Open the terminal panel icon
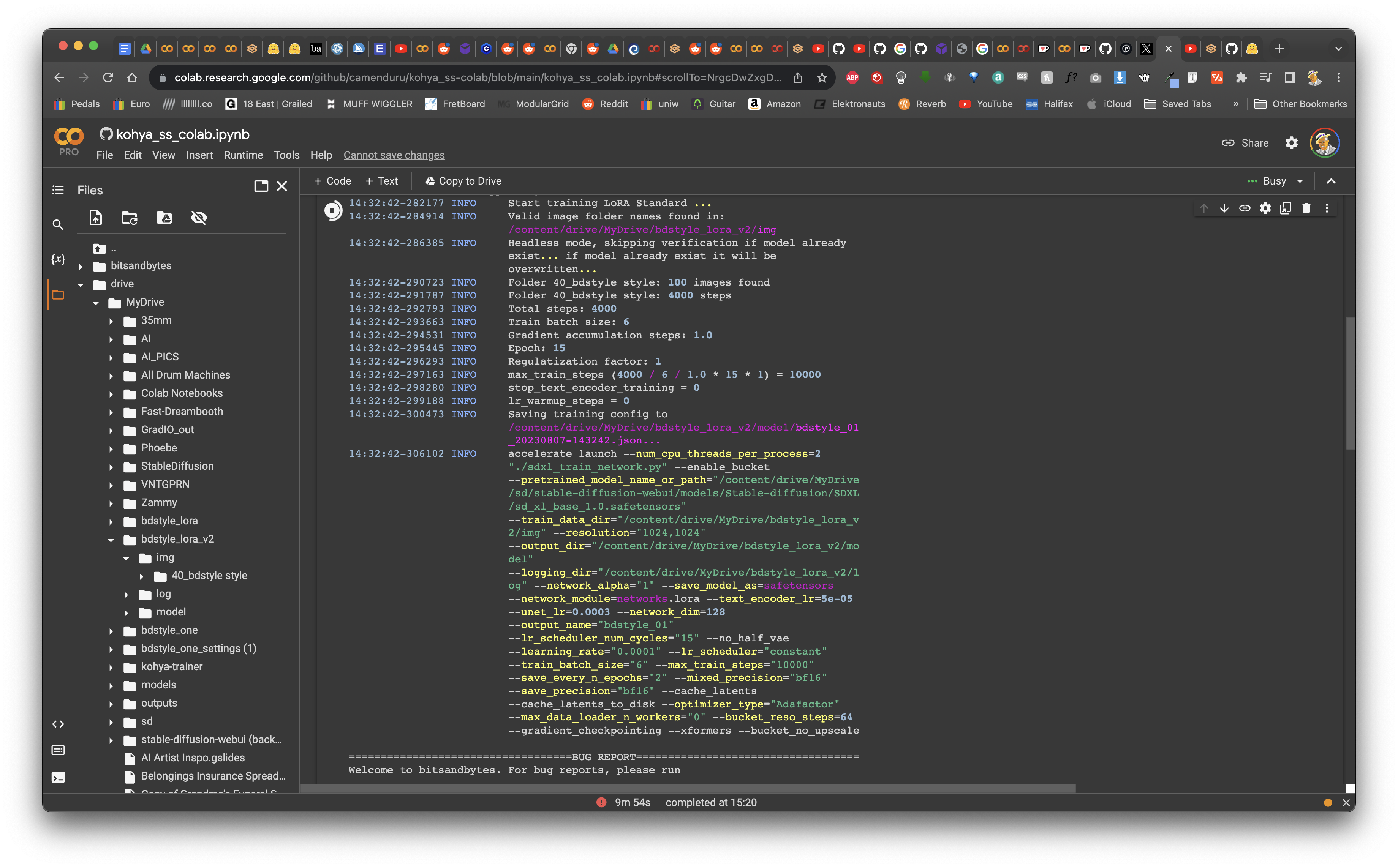The image size is (1398, 868). [x=58, y=777]
